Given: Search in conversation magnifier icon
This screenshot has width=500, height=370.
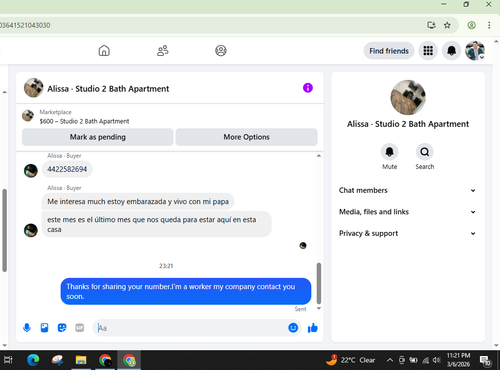Looking at the screenshot, I should pos(425,152).
